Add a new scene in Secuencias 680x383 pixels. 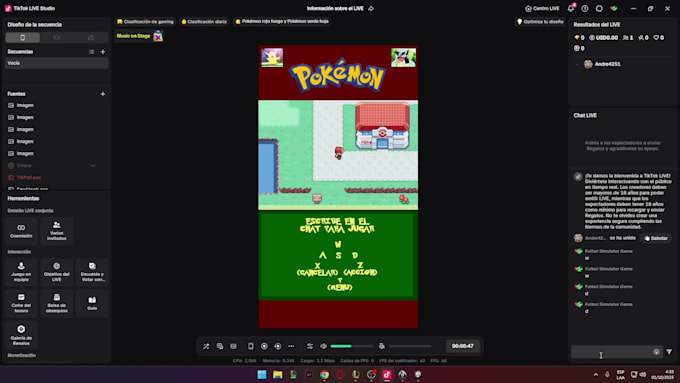click(x=103, y=52)
